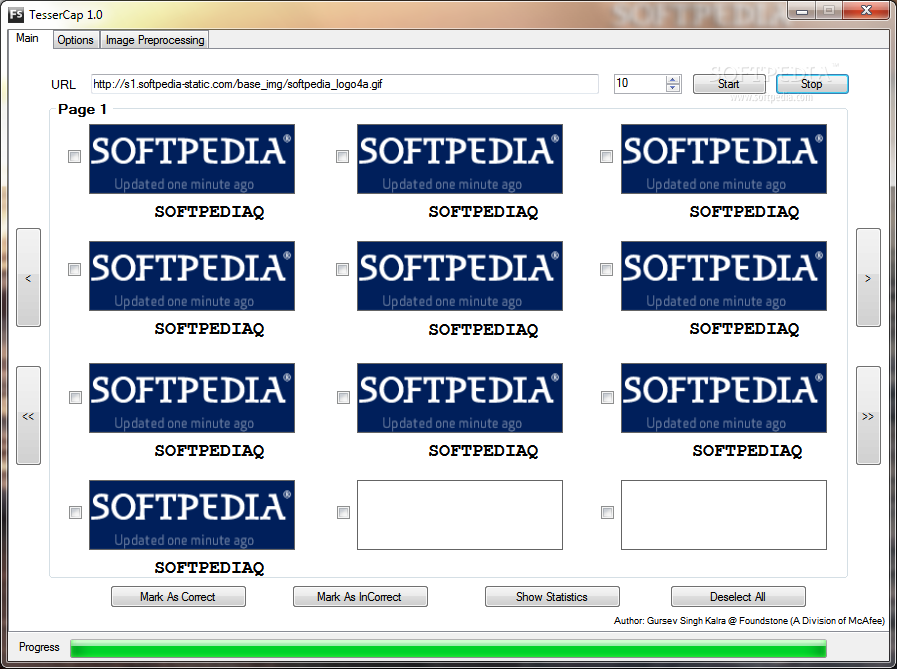Screen dimensions: 897x669
Task: Check the third row, middle column CAPTCHA checkbox
Action: coord(343,397)
